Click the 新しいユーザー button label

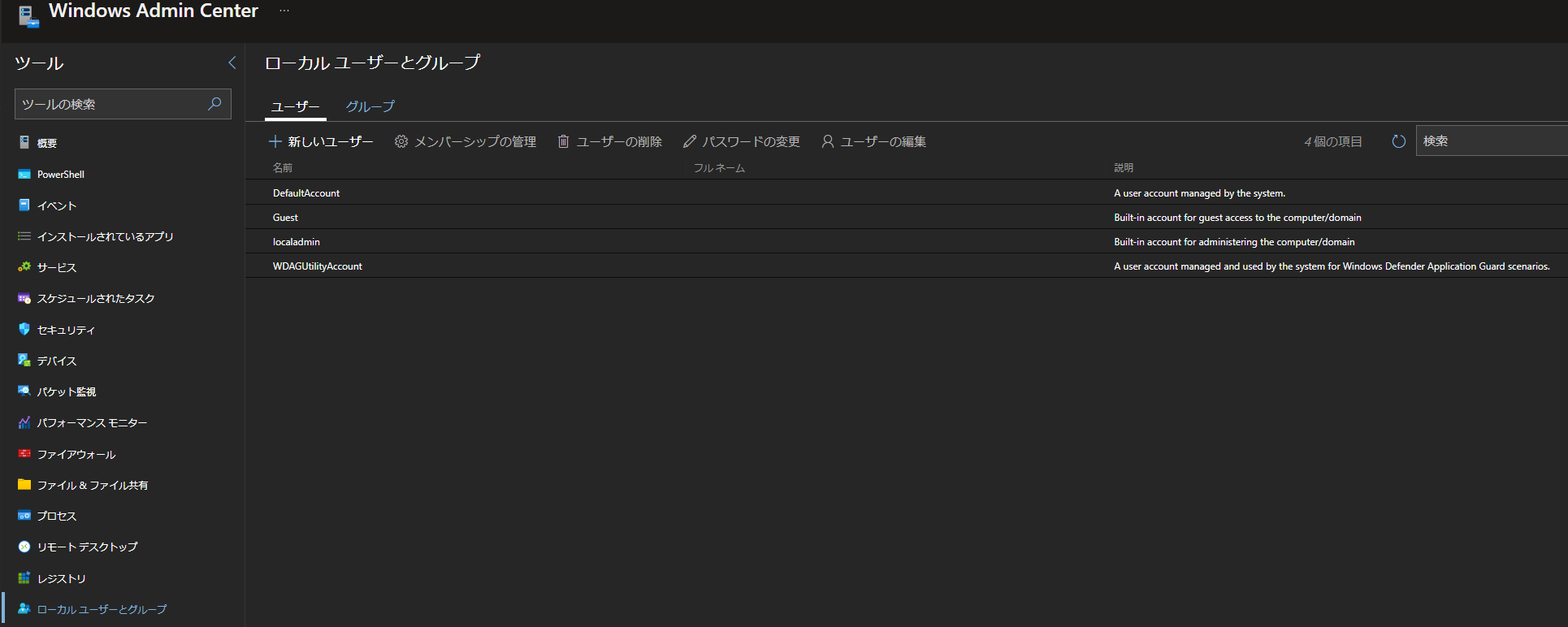[x=331, y=141]
